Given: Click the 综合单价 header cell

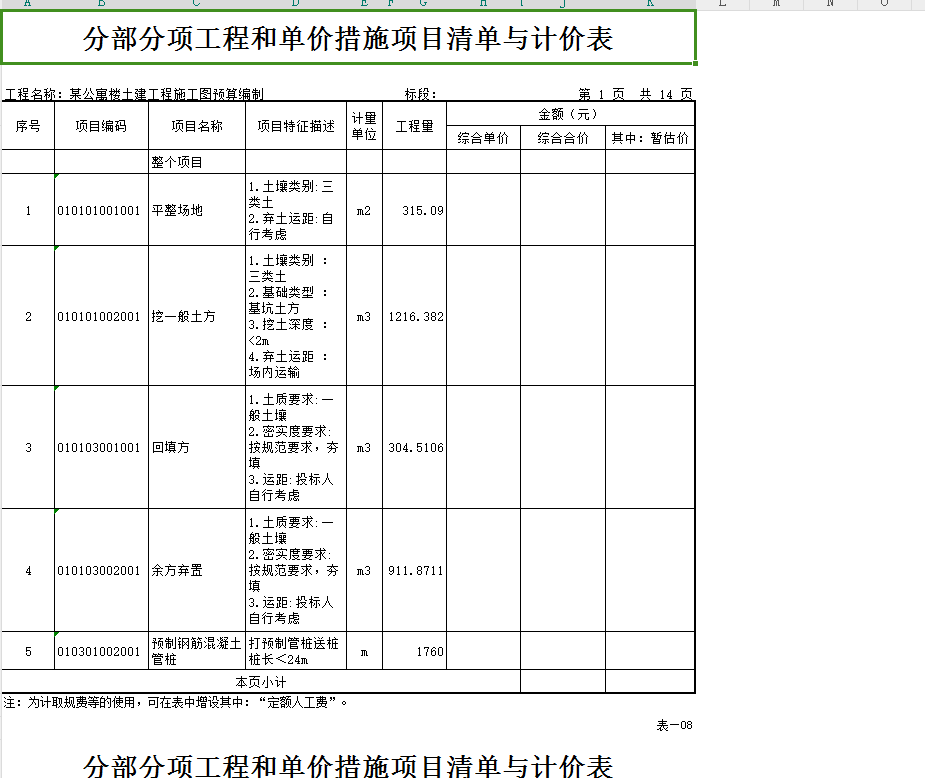Looking at the screenshot, I should point(483,138).
